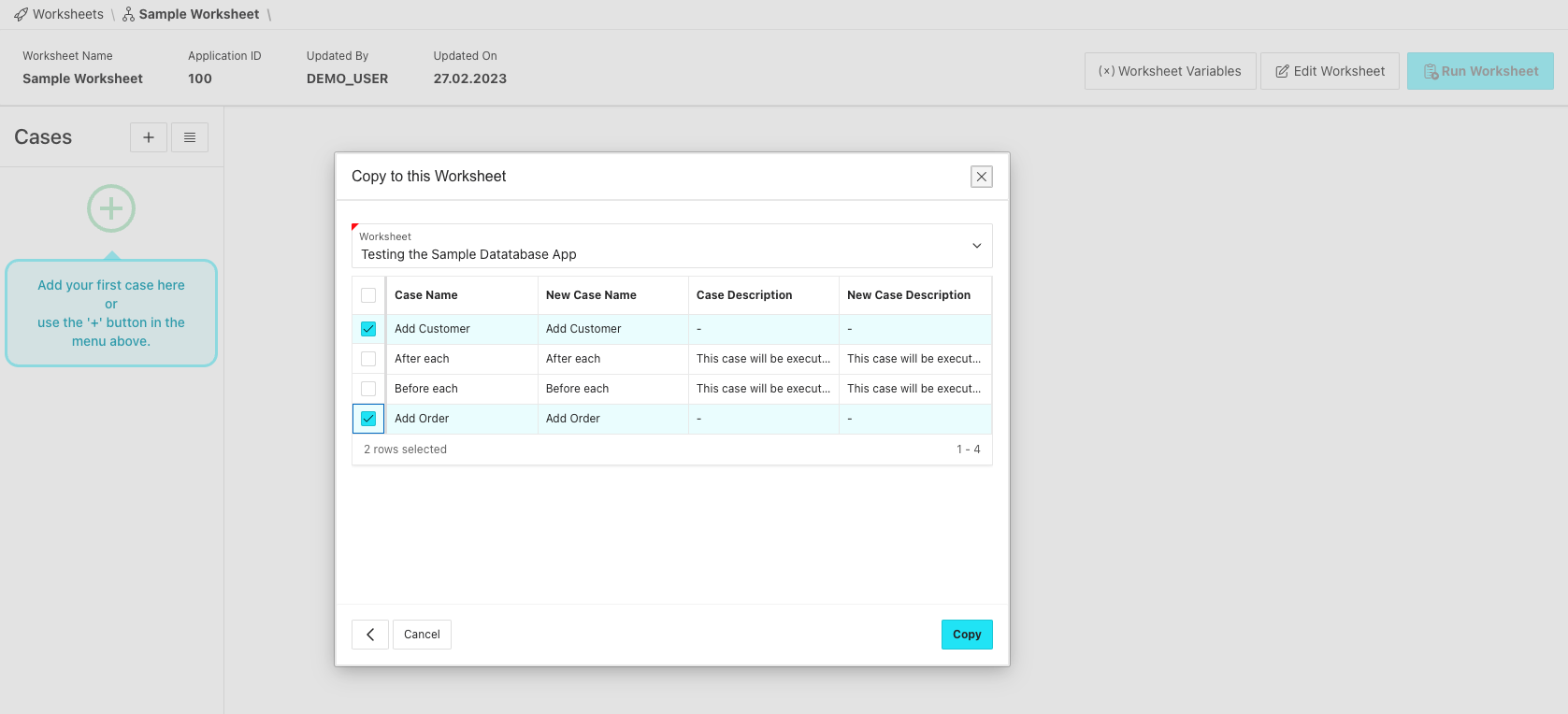
Task: Open the Sample Worksheet breadcrumb link
Action: 199,15
